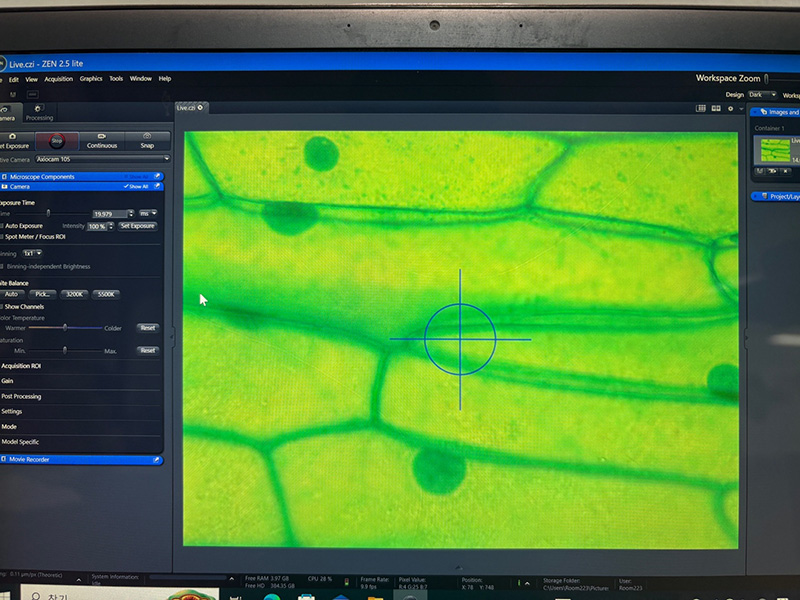Open the exposure time unit ms dropdown
This screenshot has width=800, height=600.
(x=148, y=214)
